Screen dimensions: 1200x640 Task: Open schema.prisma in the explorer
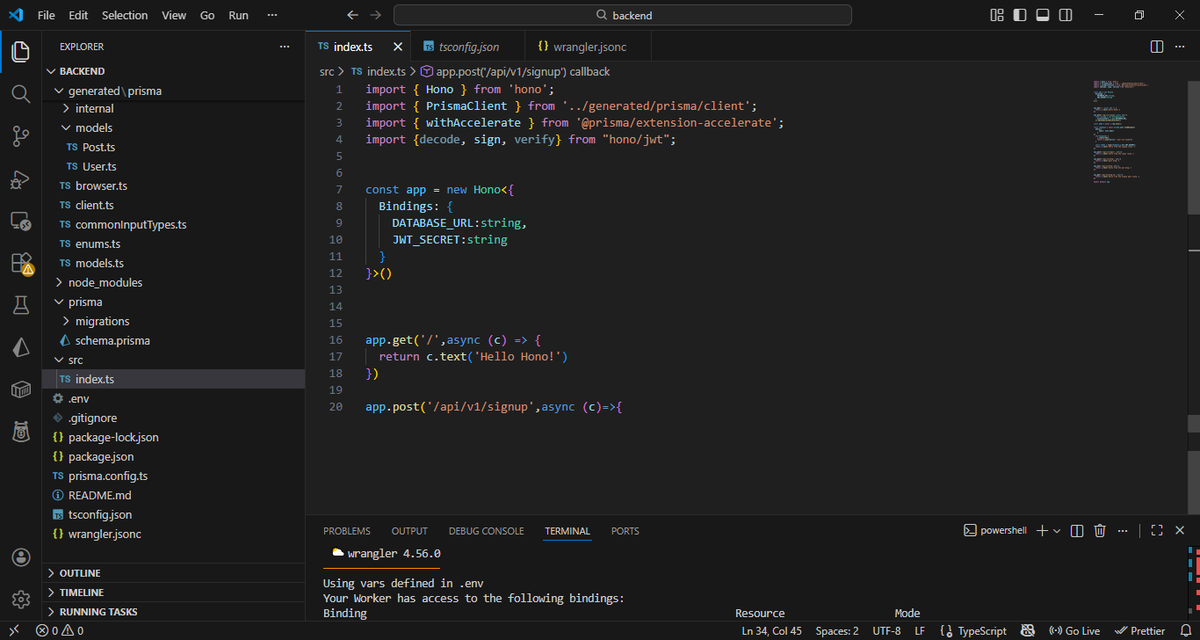point(173,340)
